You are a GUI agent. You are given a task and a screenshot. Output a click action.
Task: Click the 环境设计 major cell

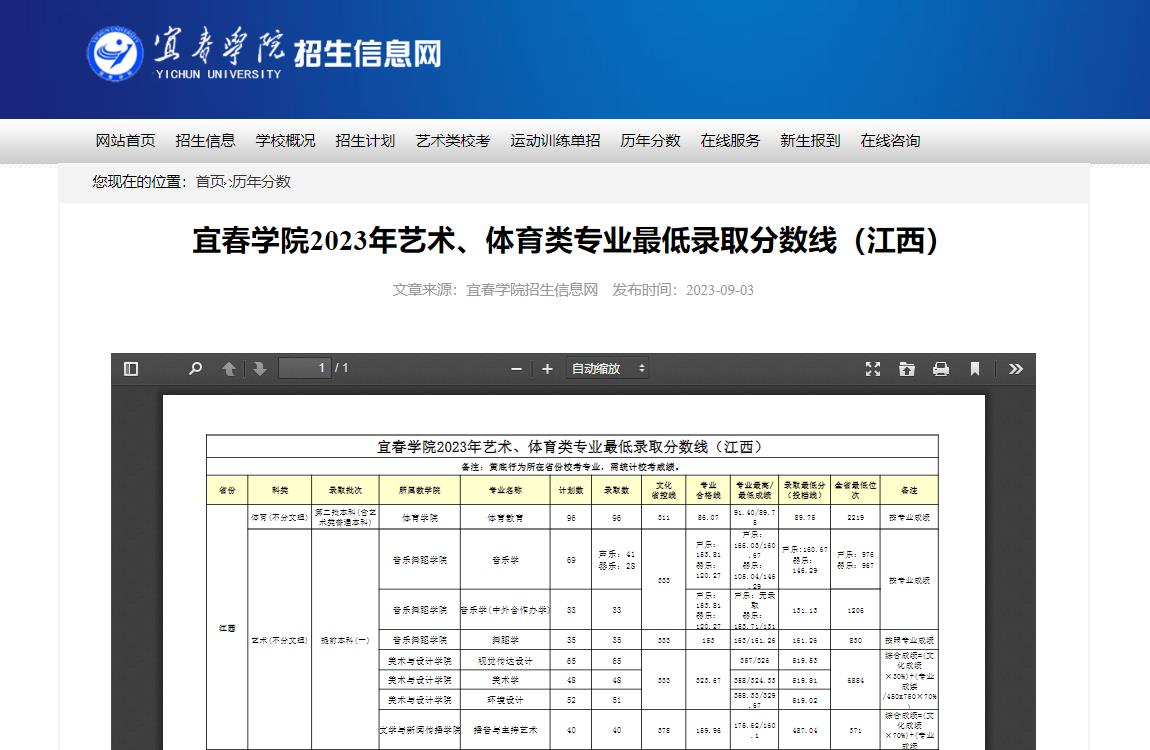tap(505, 700)
